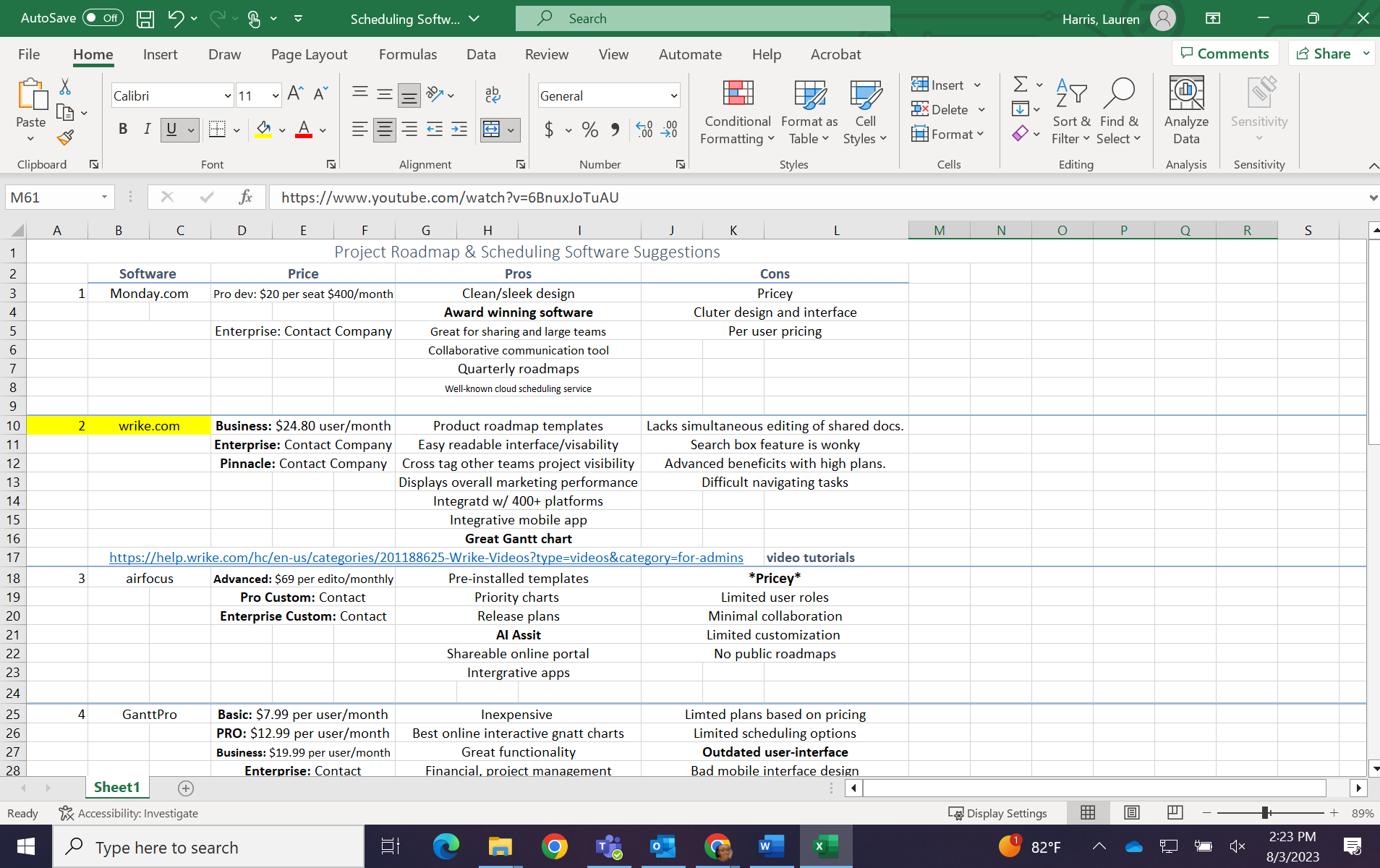
Task: Click the zoom slider handle
Action: point(1266,813)
